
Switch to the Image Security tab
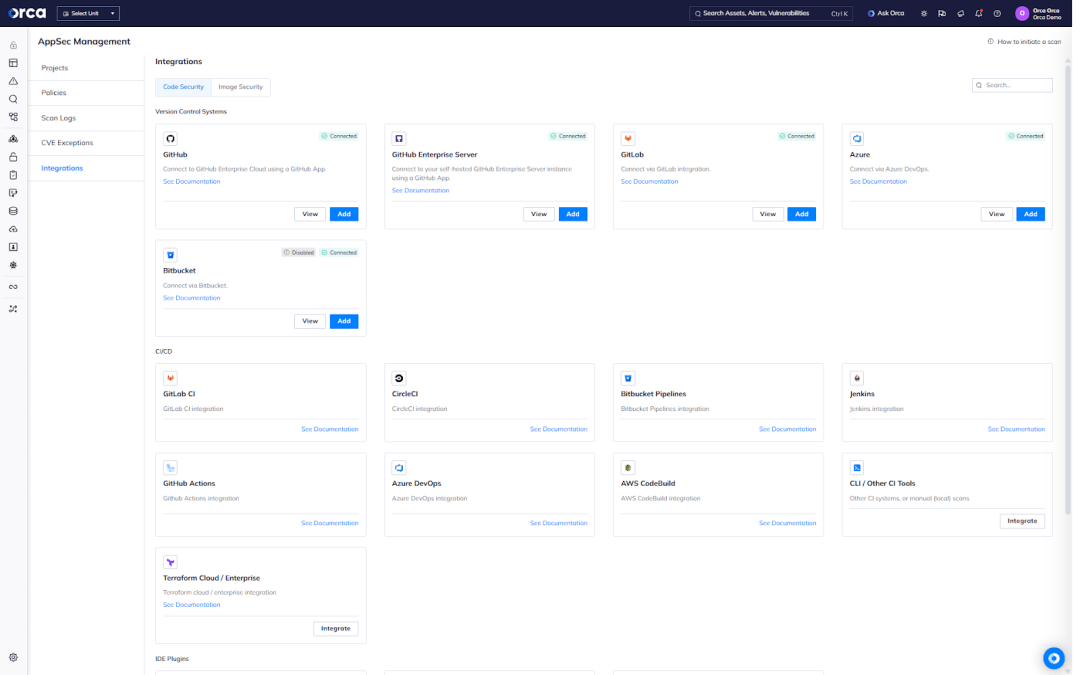coord(240,86)
